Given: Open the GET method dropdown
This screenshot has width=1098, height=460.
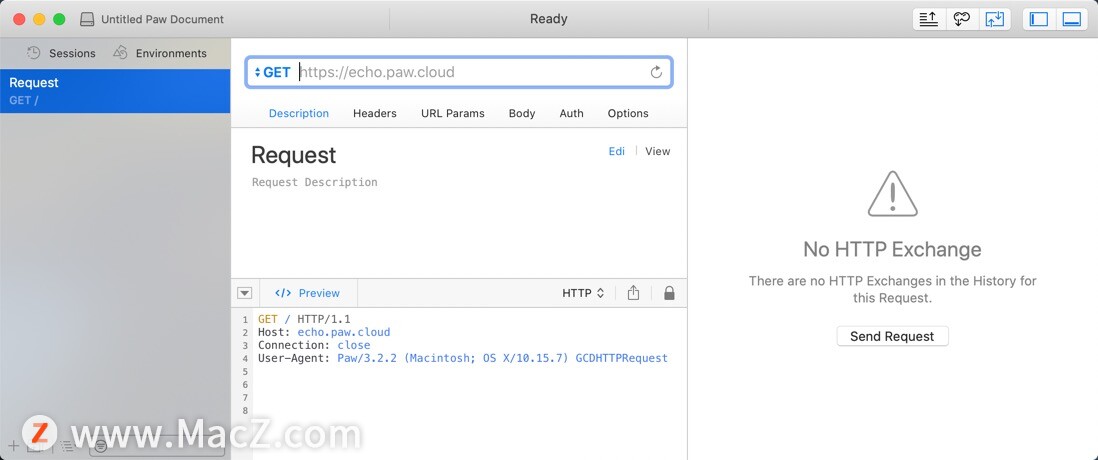Looking at the screenshot, I should click(272, 72).
